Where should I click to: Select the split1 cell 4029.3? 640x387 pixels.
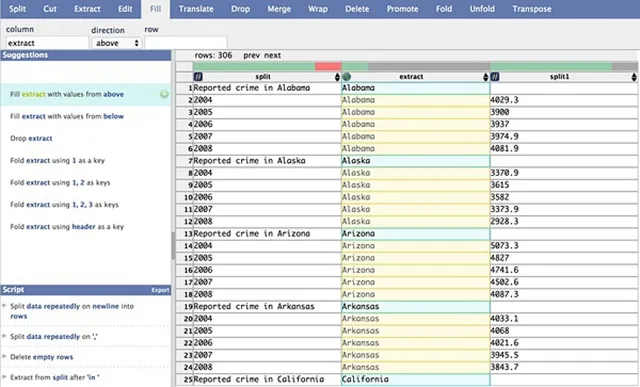564,100
